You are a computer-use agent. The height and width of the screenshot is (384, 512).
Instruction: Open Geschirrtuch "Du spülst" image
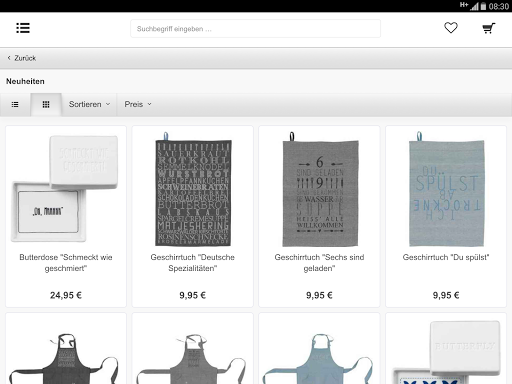point(446,189)
